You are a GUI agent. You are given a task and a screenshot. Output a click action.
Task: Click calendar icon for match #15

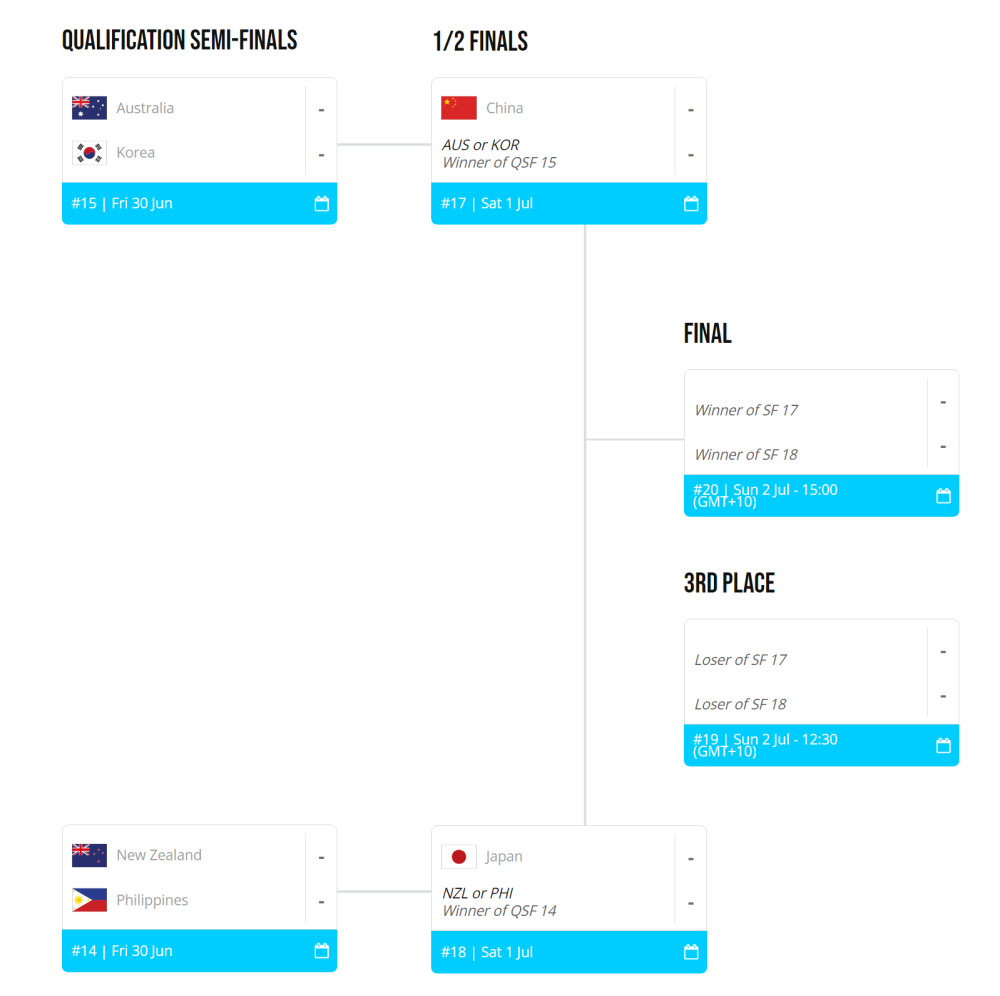pyautogui.click(x=321, y=203)
